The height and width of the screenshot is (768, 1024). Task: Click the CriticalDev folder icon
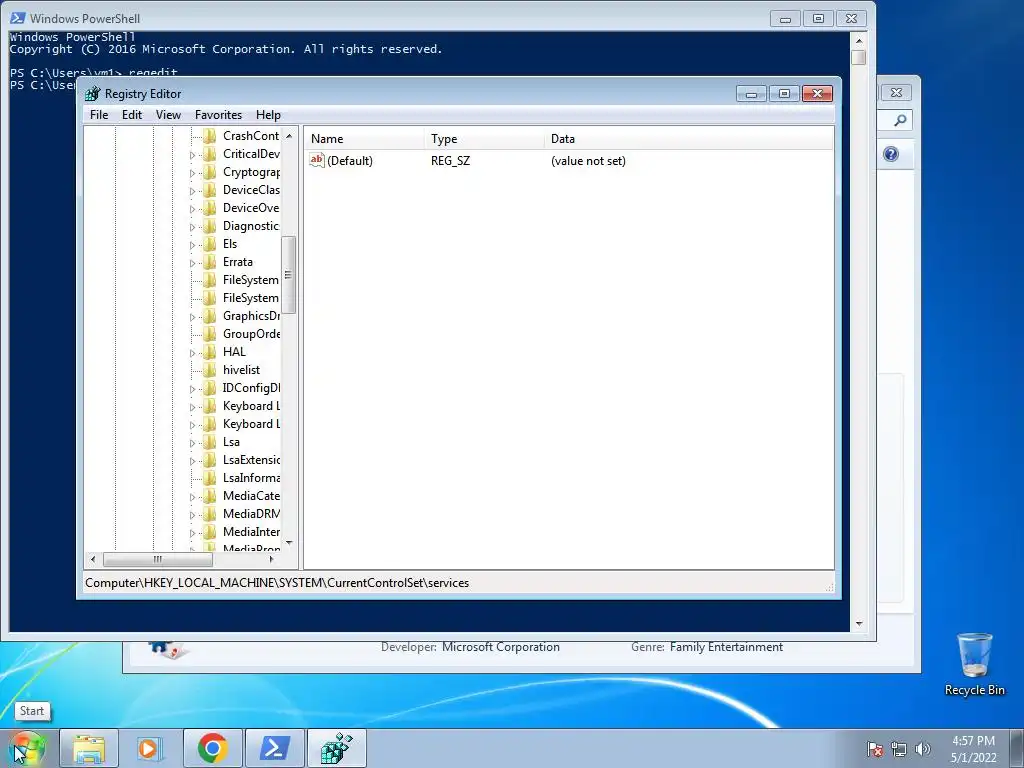210,154
